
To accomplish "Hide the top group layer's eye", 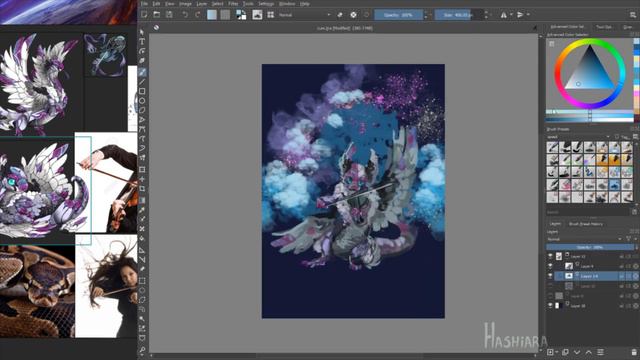I will 550,256.
